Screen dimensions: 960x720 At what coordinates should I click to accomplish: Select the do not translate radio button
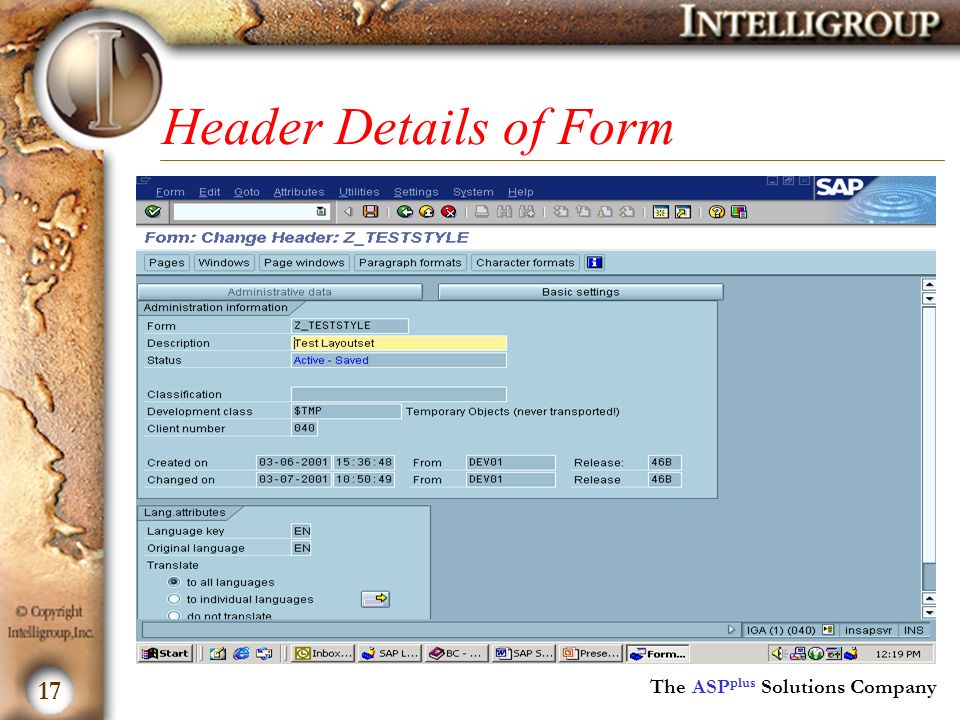174,615
